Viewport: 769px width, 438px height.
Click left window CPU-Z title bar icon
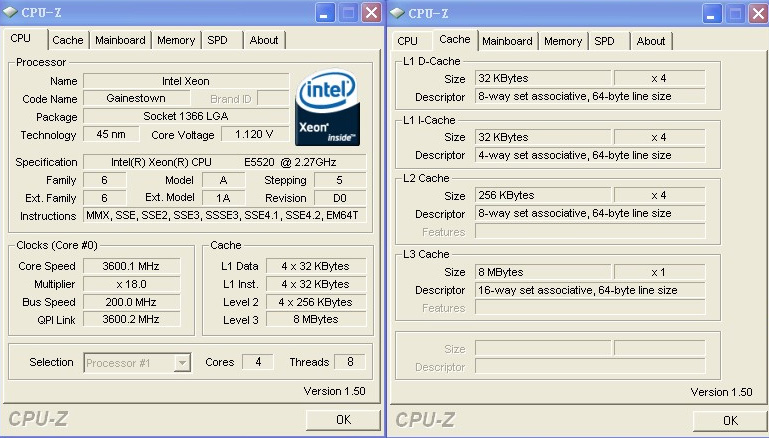[x=10, y=12]
